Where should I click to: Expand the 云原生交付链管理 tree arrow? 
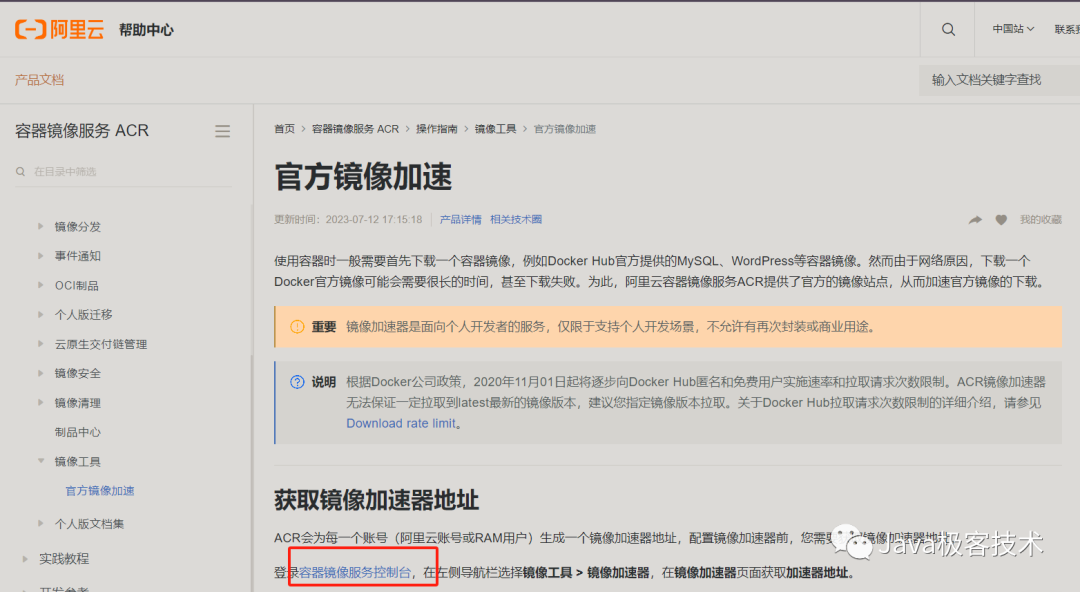[41, 343]
